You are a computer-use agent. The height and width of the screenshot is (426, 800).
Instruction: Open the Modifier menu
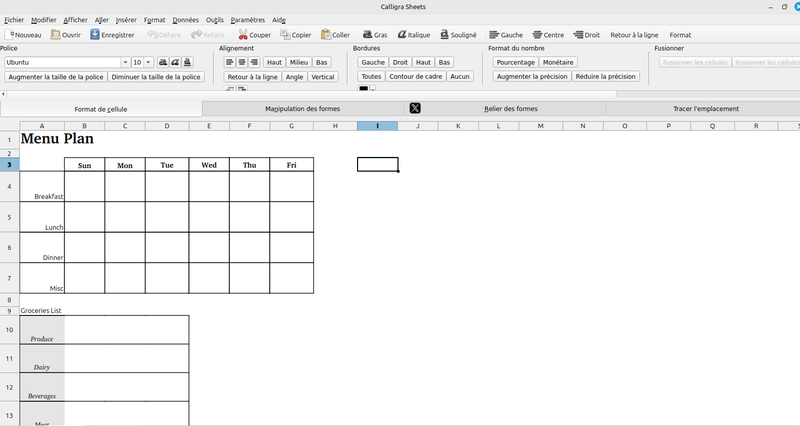43,20
